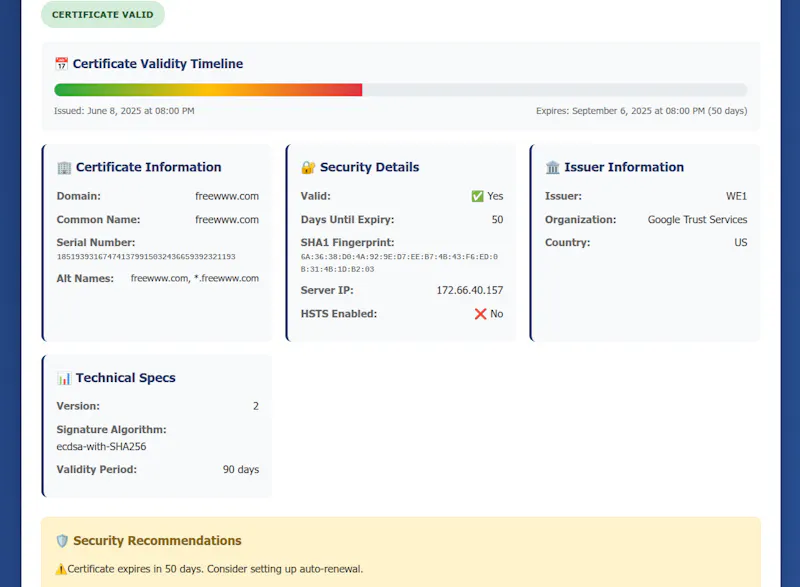The height and width of the screenshot is (587, 800).
Task: Click the bar chart icon beside Technical Specs
Action: [x=64, y=378]
